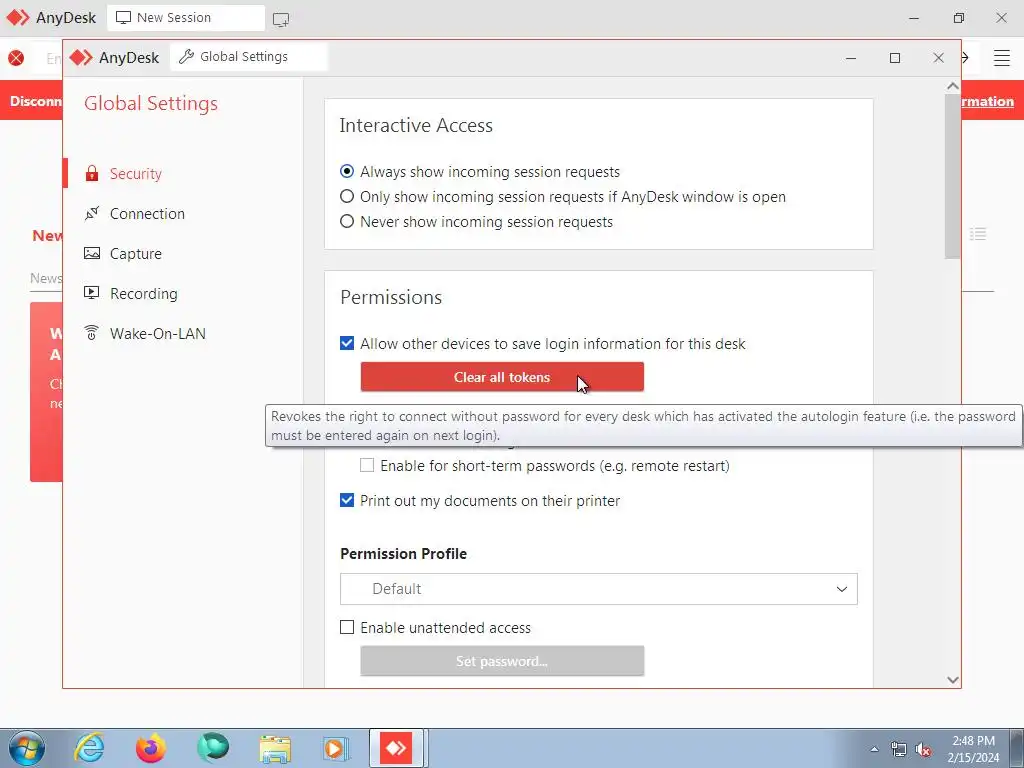The width and height of the screenshot is (1024, 768).
Task: Open the Wake-On-LAN settings section
Action: tap(157, 333)
